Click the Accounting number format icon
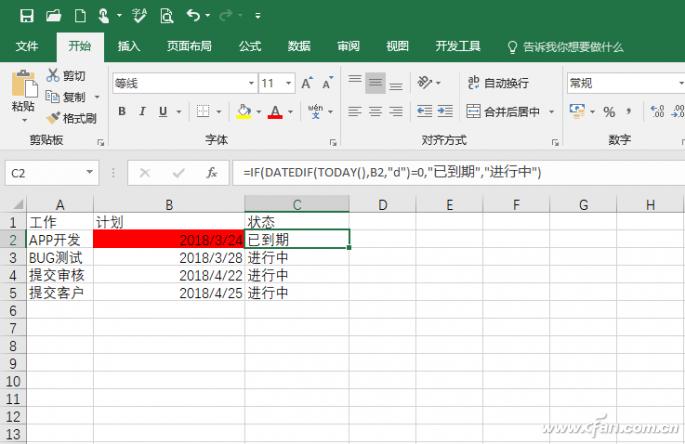Image resolution: width=685 pixels, height=444 pixels. [x=577, y=111]
